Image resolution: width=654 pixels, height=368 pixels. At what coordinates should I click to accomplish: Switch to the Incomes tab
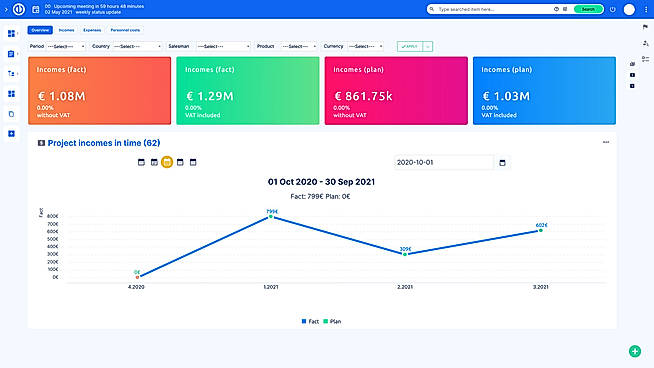(x=66, y=30)
